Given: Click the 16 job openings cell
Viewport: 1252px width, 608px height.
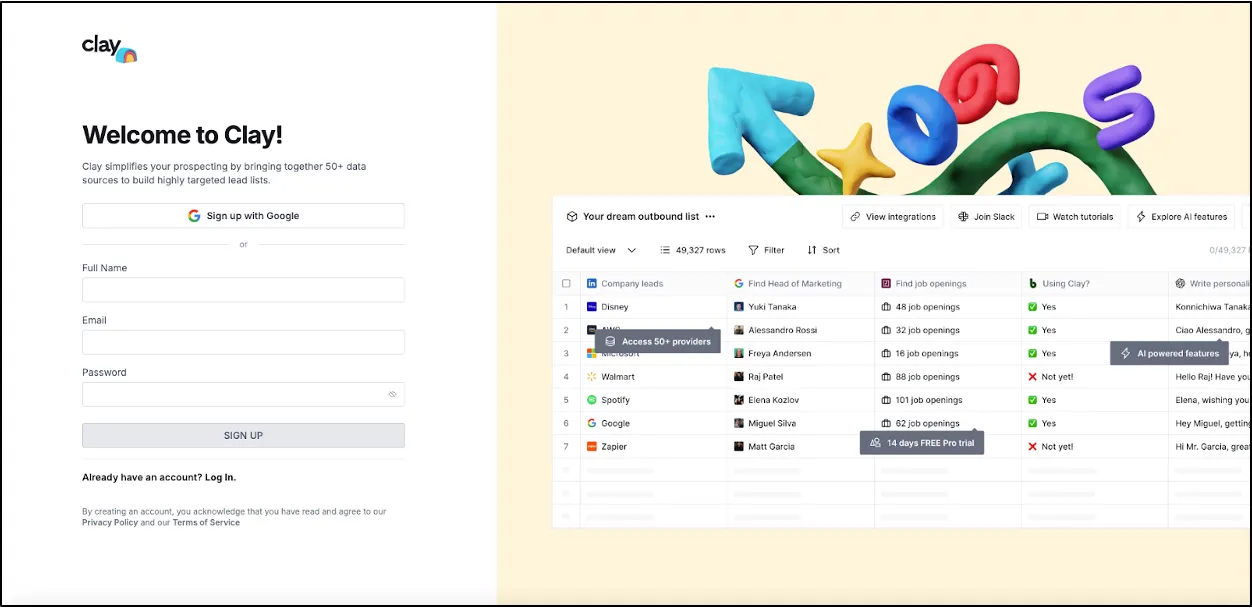Looking at the screenshot, I should [x=948, y=353].
